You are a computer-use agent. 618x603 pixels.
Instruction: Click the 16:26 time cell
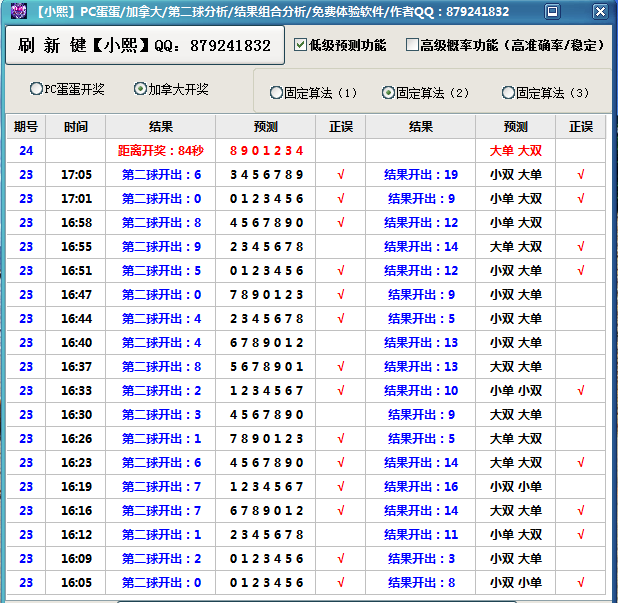(76, 439)
